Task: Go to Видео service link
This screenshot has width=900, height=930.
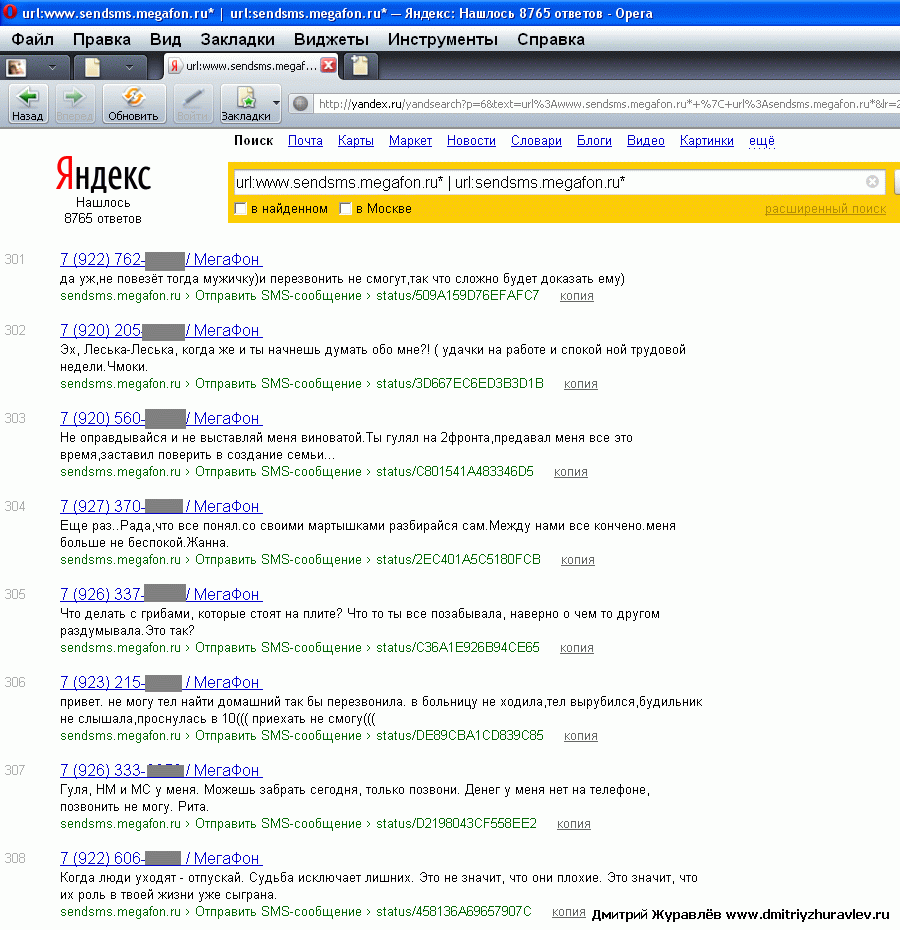Action: click(645, 141)
